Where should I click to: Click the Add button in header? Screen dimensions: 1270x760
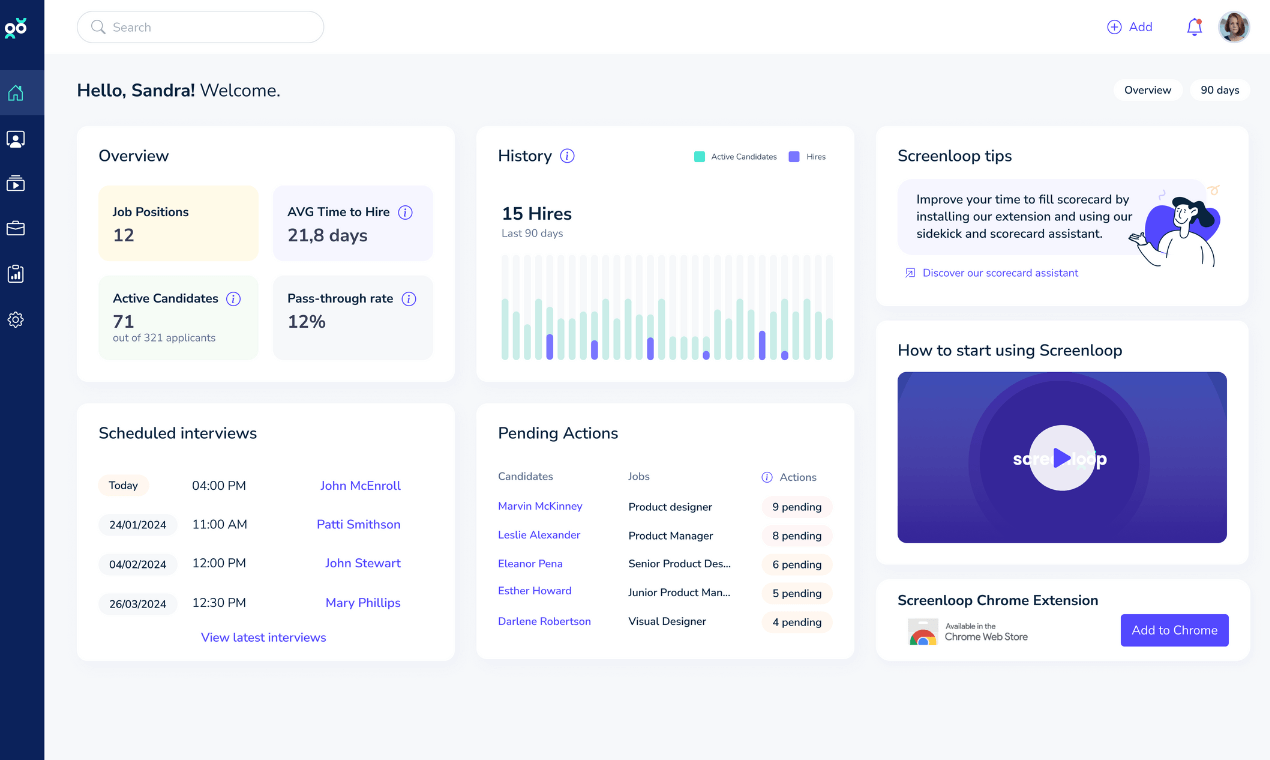(x=1129, y=27)
